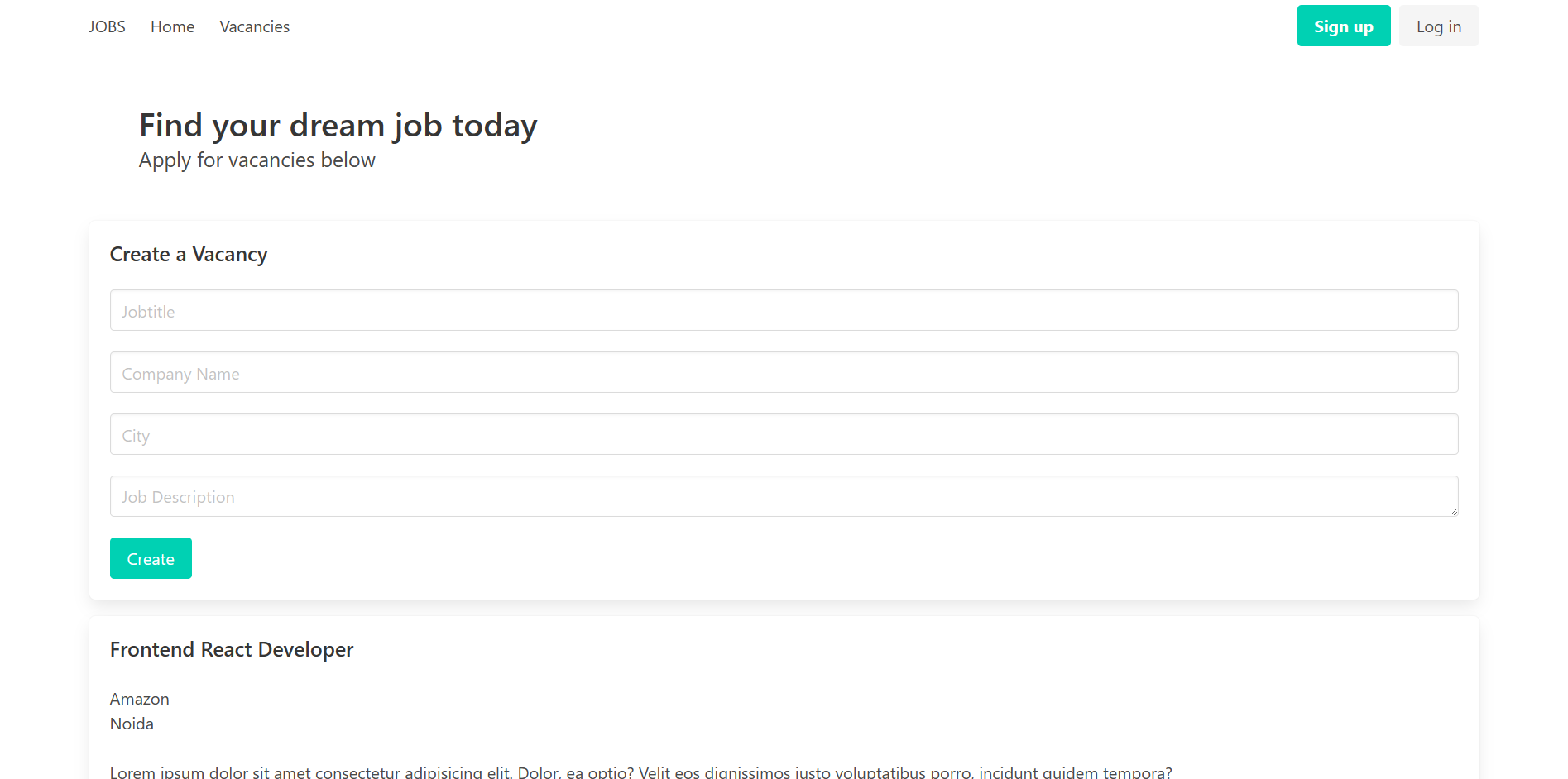This screenshot has height=779, width=1568.
Task: Click the JOBS brand logo
Action: click(x=106, y=26)
